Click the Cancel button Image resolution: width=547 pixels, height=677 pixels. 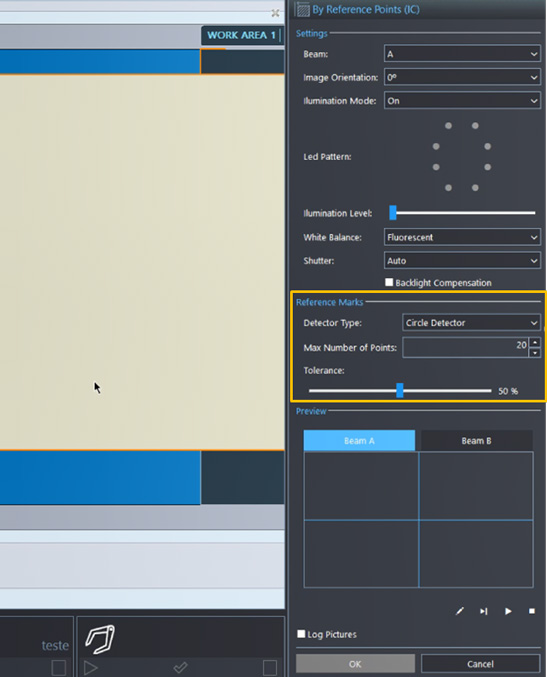coord(481,664)
